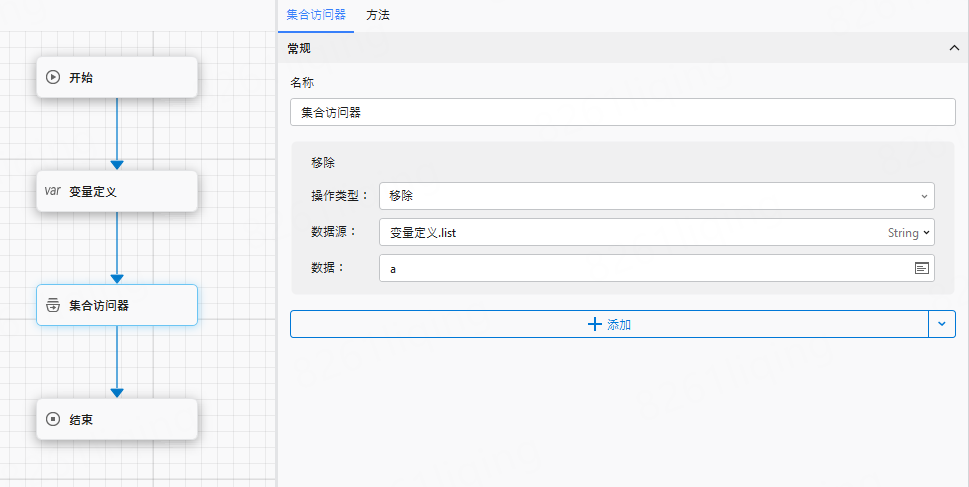Click the 移除 group heading

[323, 162]
